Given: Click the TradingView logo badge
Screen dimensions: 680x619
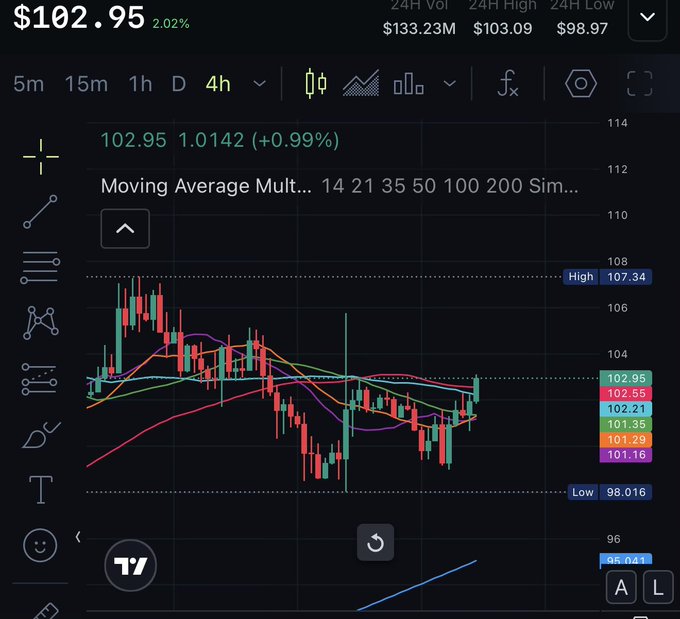Looking at the screenshot, I should tap(131, 565).
